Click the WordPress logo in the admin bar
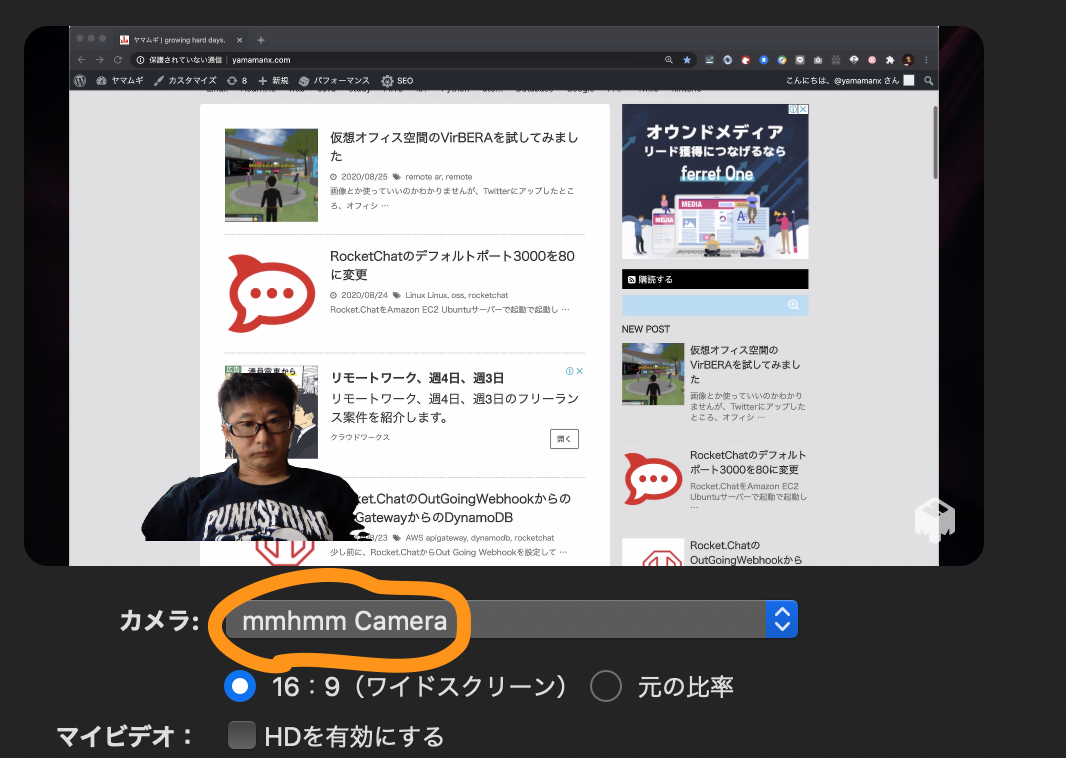The height and width of the screenshot is (758, 1066). [x=80, y=80]
